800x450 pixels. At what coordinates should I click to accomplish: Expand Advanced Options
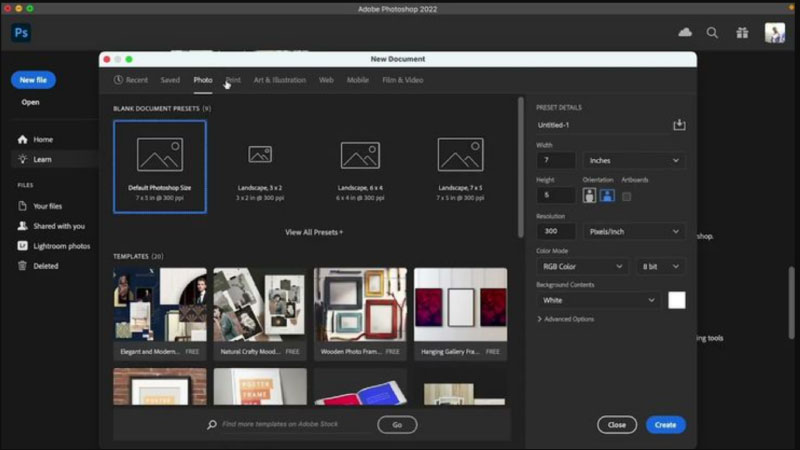tap(566, 319)
